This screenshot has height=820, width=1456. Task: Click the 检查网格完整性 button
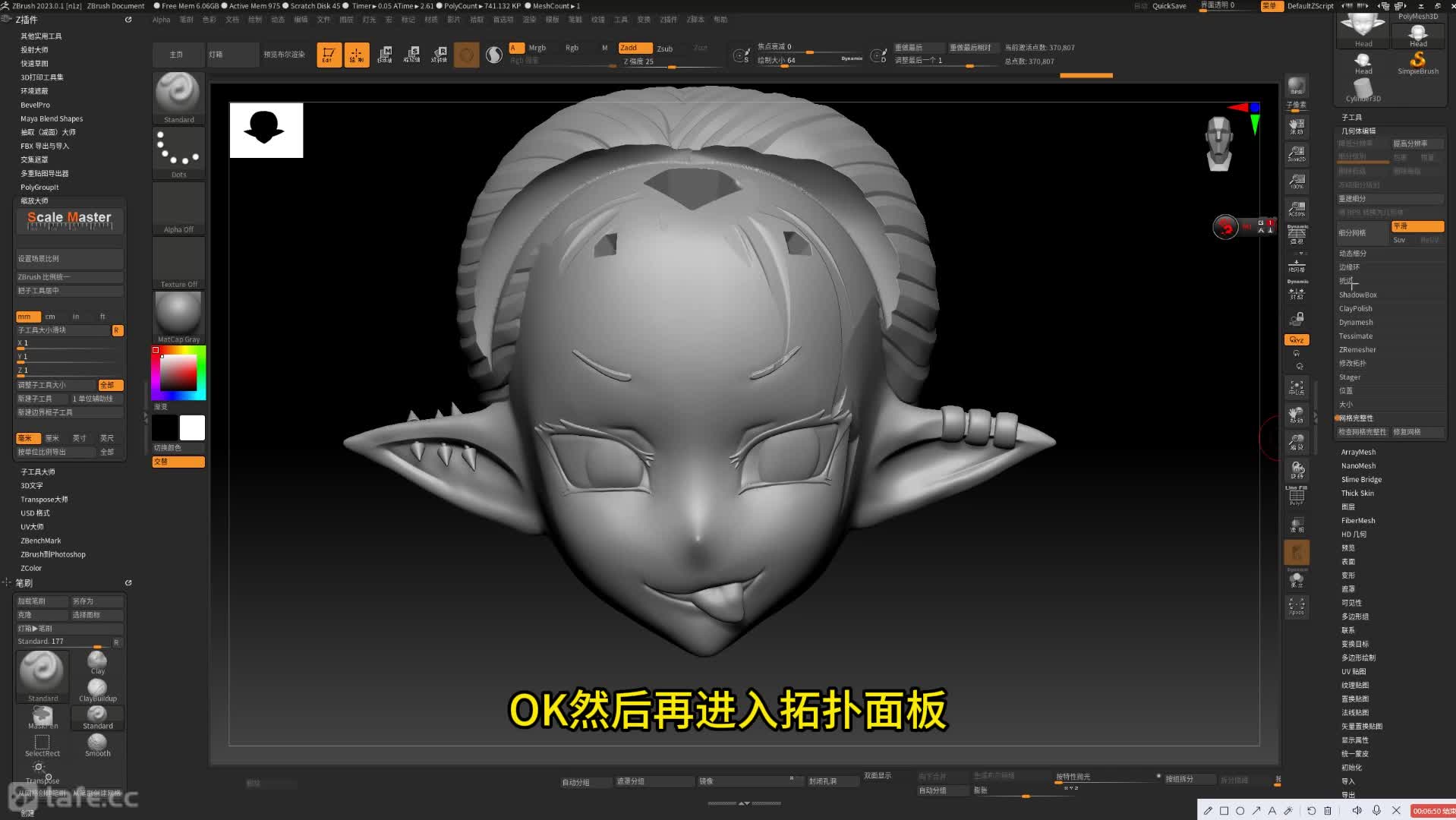pyautogui.click(x=1362, y=432)
